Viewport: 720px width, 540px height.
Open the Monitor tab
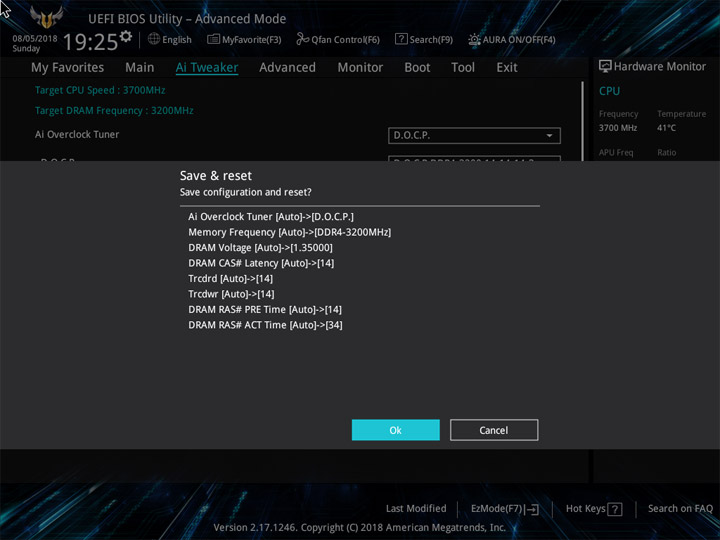[x=360, y=68]
